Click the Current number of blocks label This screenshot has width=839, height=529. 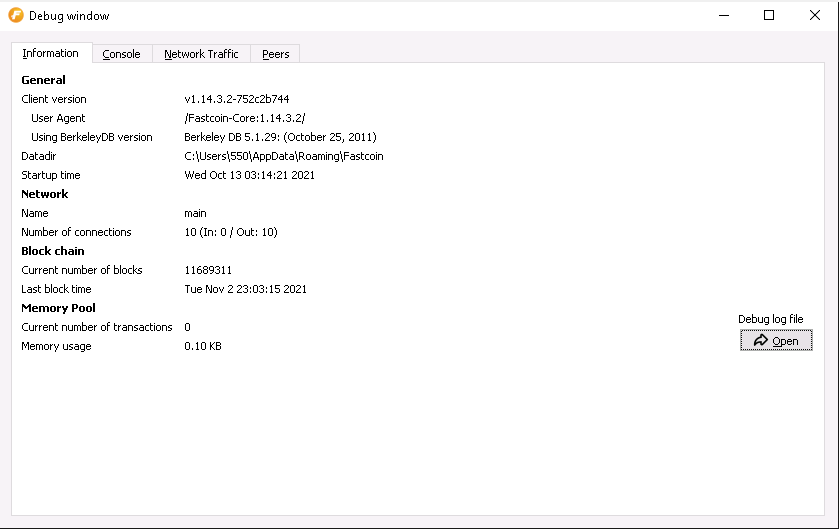(81, 270)
